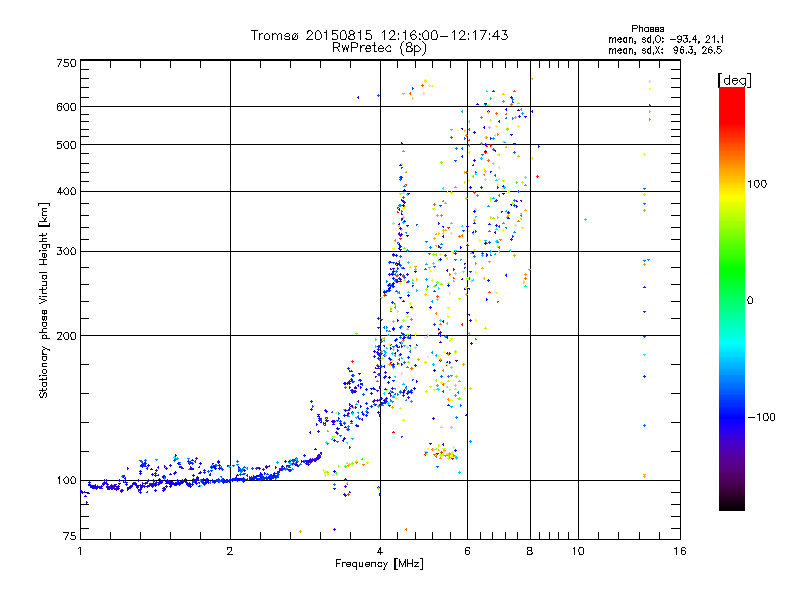This screenshot has height=600, width=800.
Task: Click the plot title 'Tromsø 20150815 12:16:00-12:17:43'
Action: [x=379, y=35]
